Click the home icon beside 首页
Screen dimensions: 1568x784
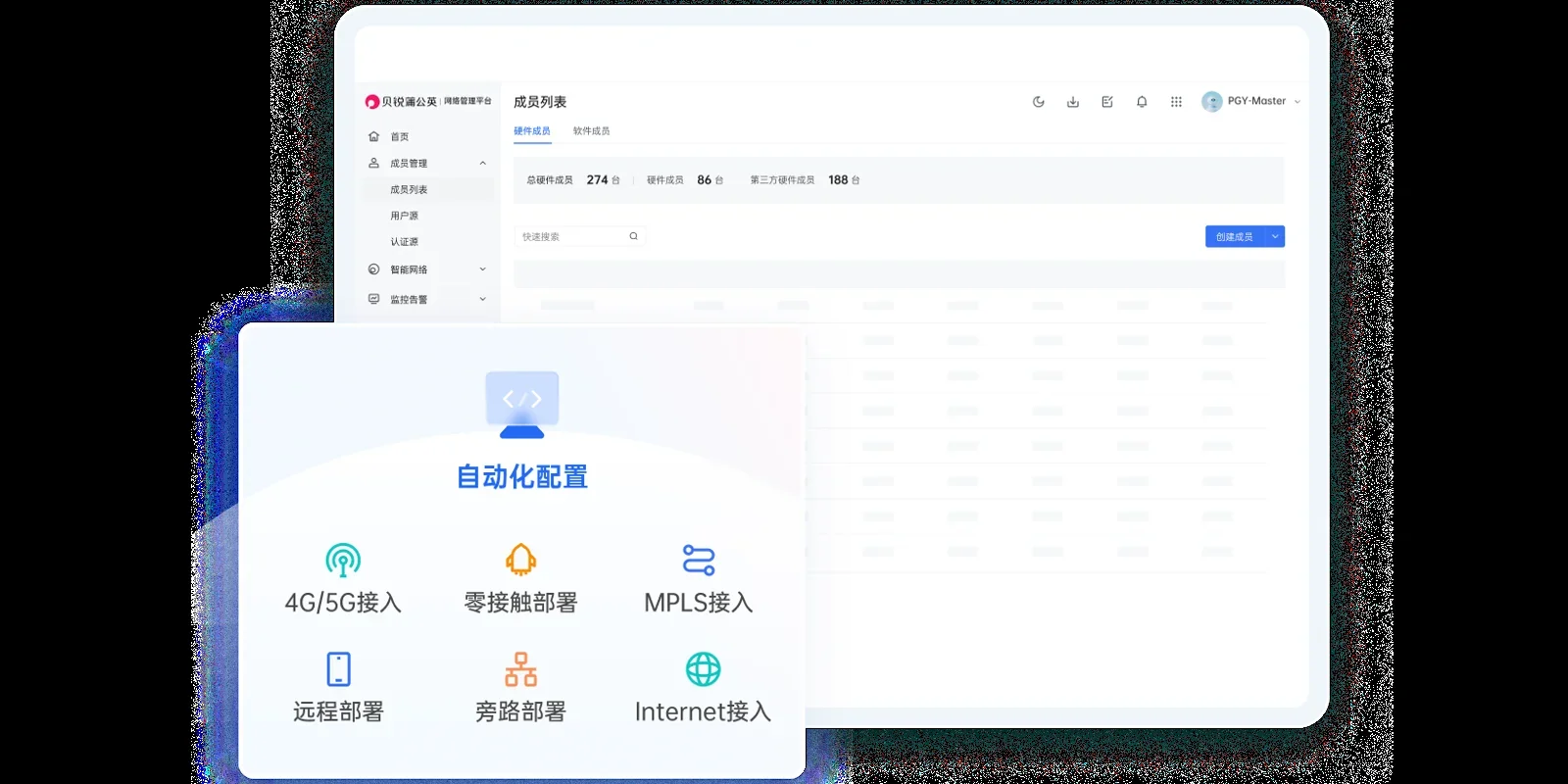point(373,136)
